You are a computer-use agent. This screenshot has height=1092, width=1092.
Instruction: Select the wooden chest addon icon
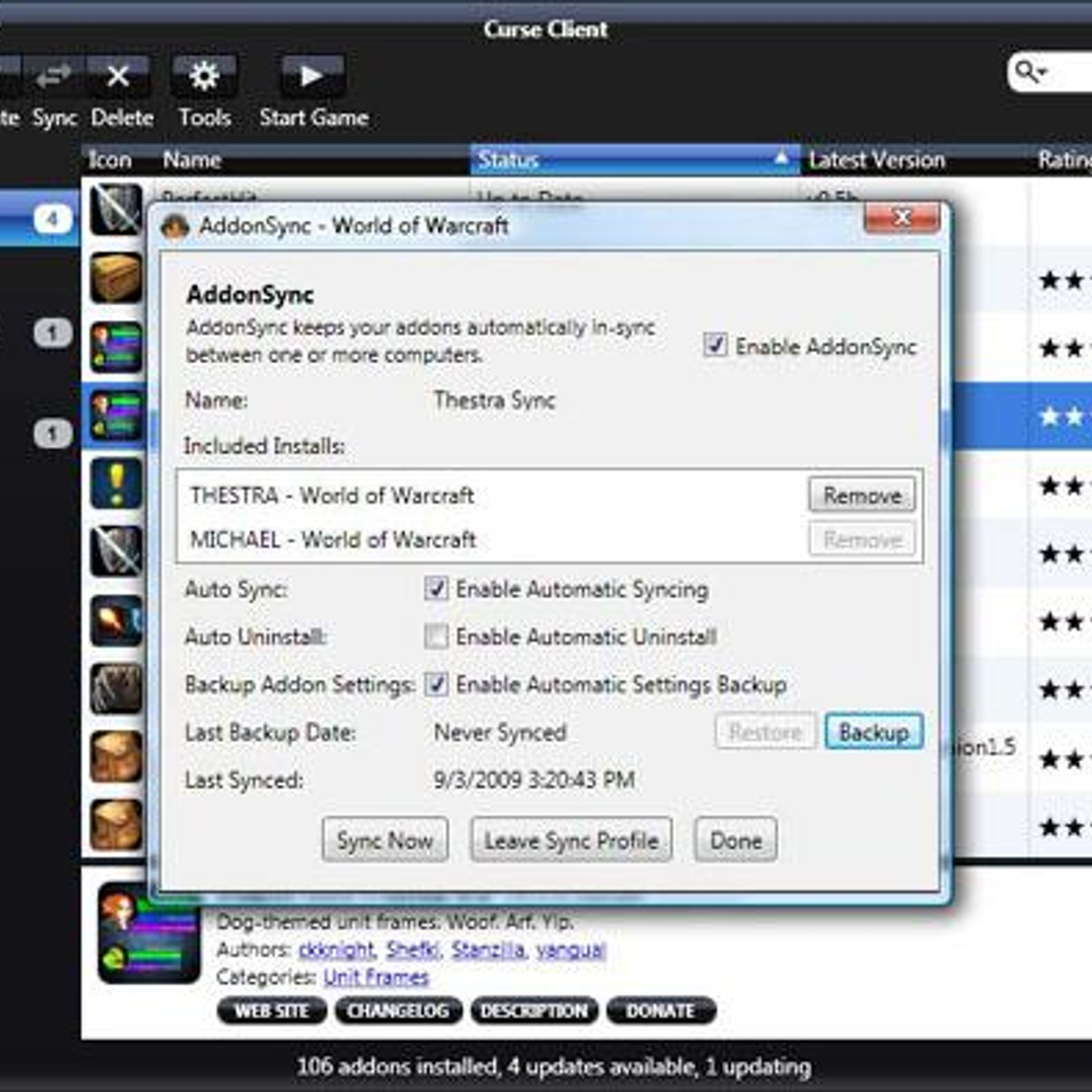point(116,278)
